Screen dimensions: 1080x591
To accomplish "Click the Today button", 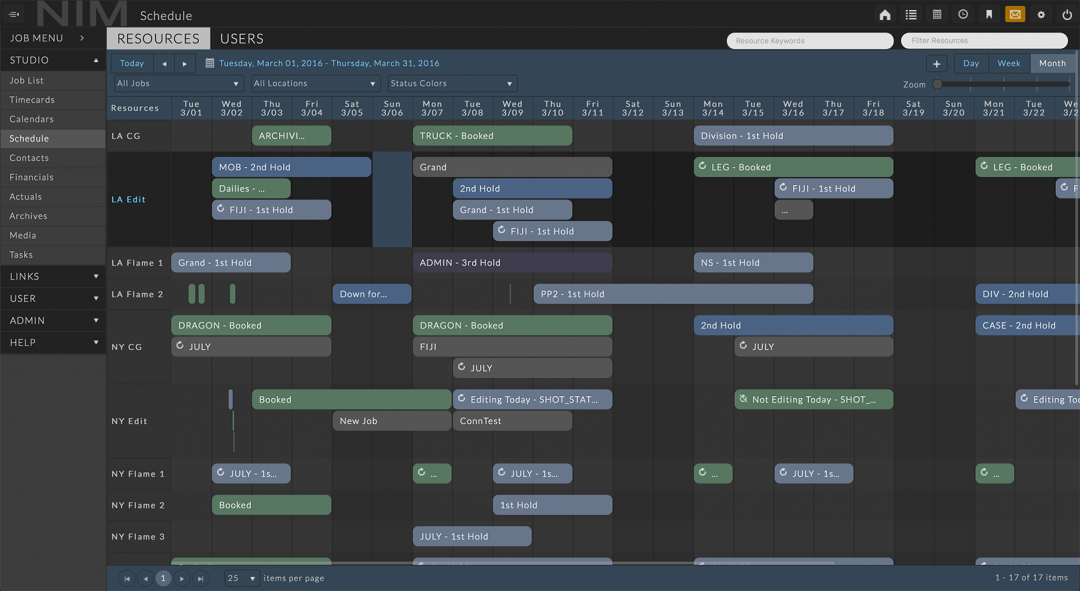I will [131, 62].
